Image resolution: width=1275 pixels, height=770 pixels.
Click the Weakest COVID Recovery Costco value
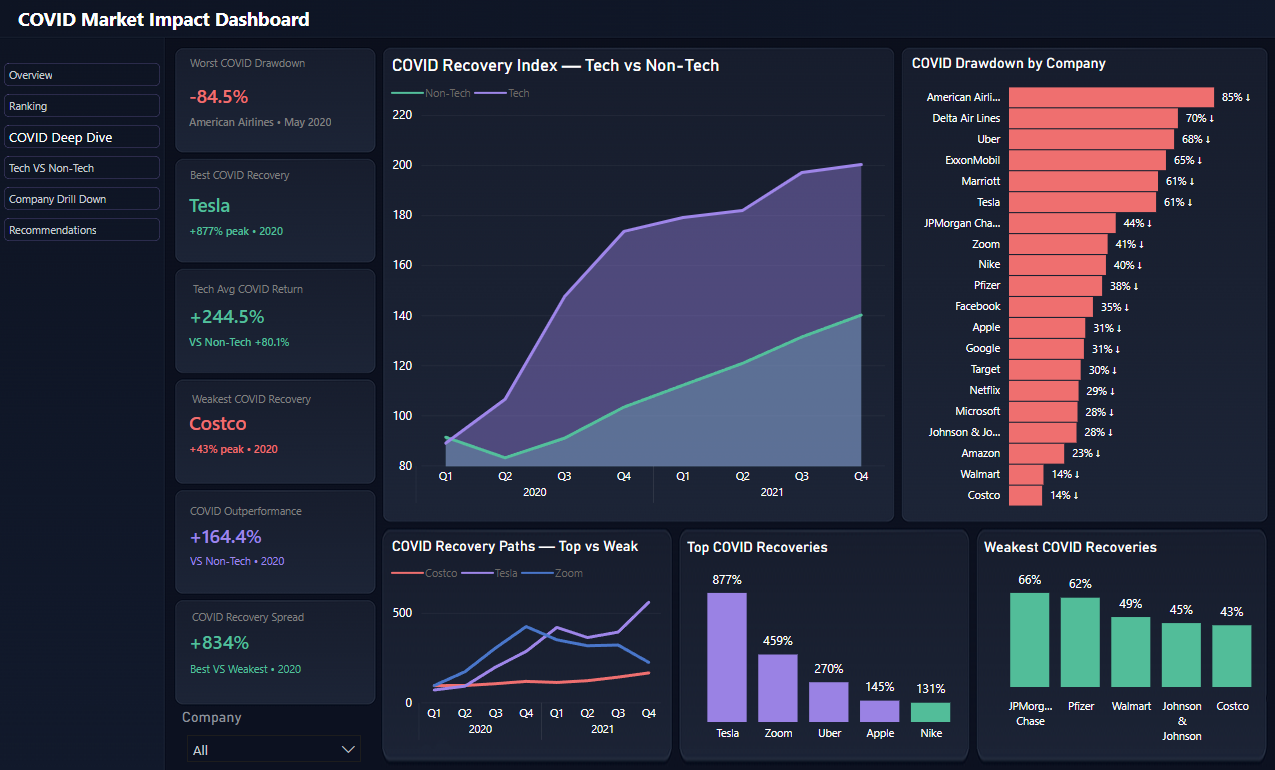point(218,424)
